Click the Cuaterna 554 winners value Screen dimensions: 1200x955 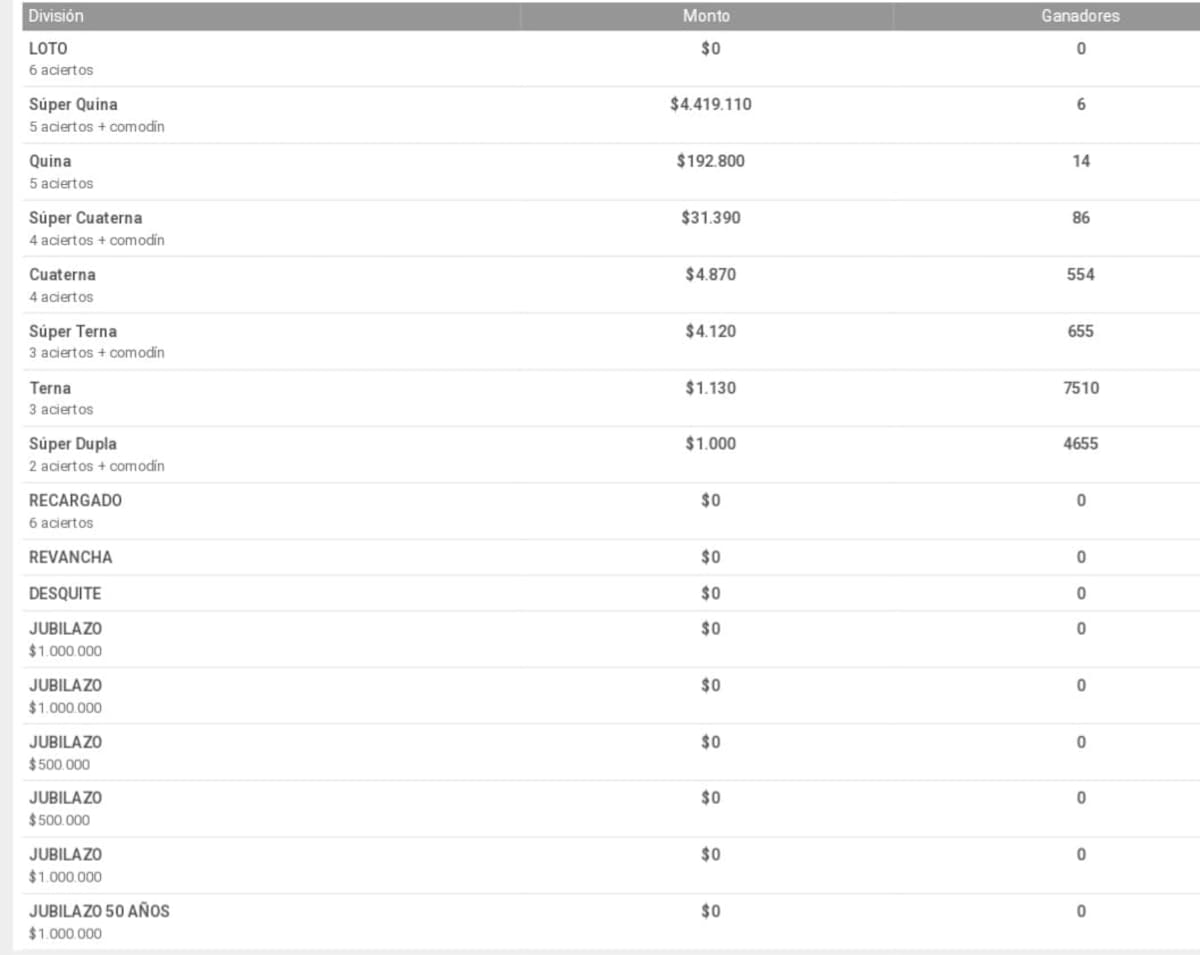[x=1081, y=274]
